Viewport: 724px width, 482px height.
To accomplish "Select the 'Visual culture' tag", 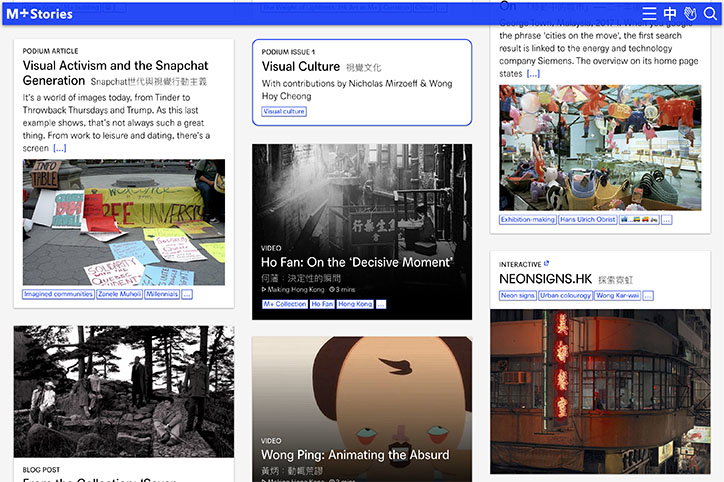I will 284,111.
